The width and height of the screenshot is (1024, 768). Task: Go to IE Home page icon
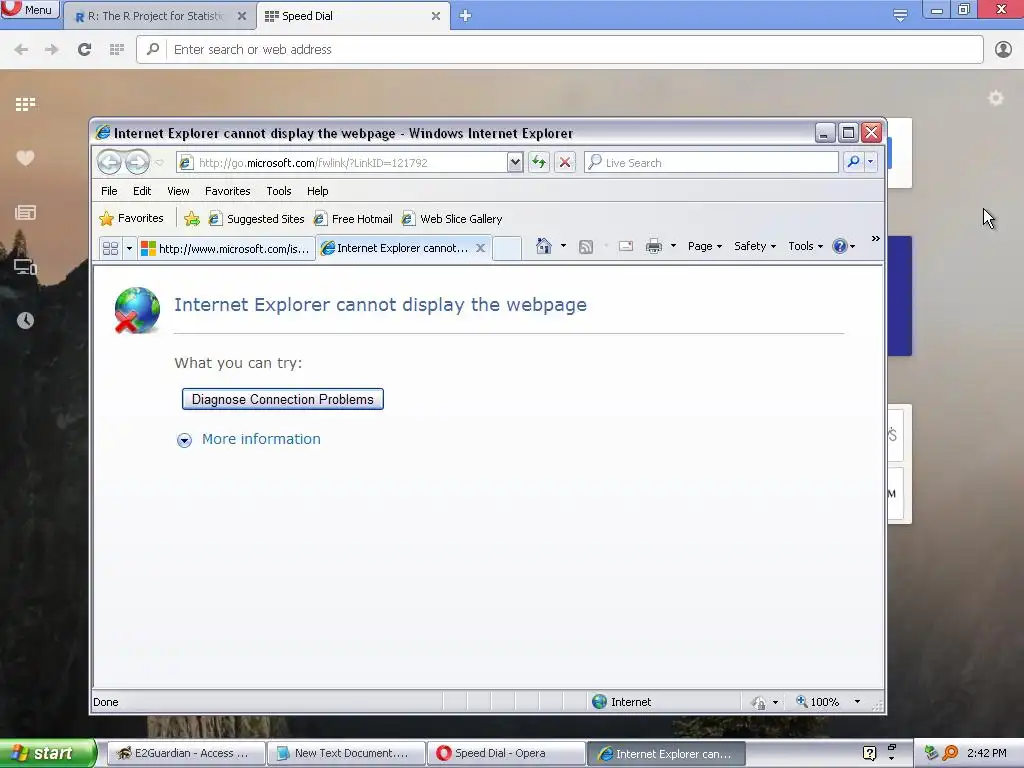click(543, 246)
